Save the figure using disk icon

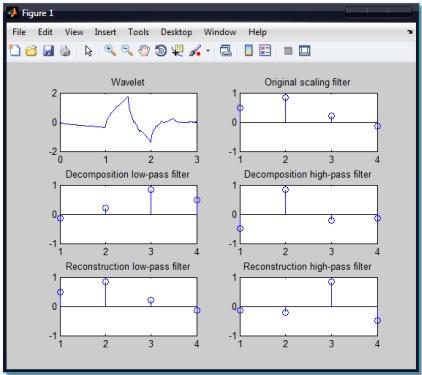click(x=48, y=51)
